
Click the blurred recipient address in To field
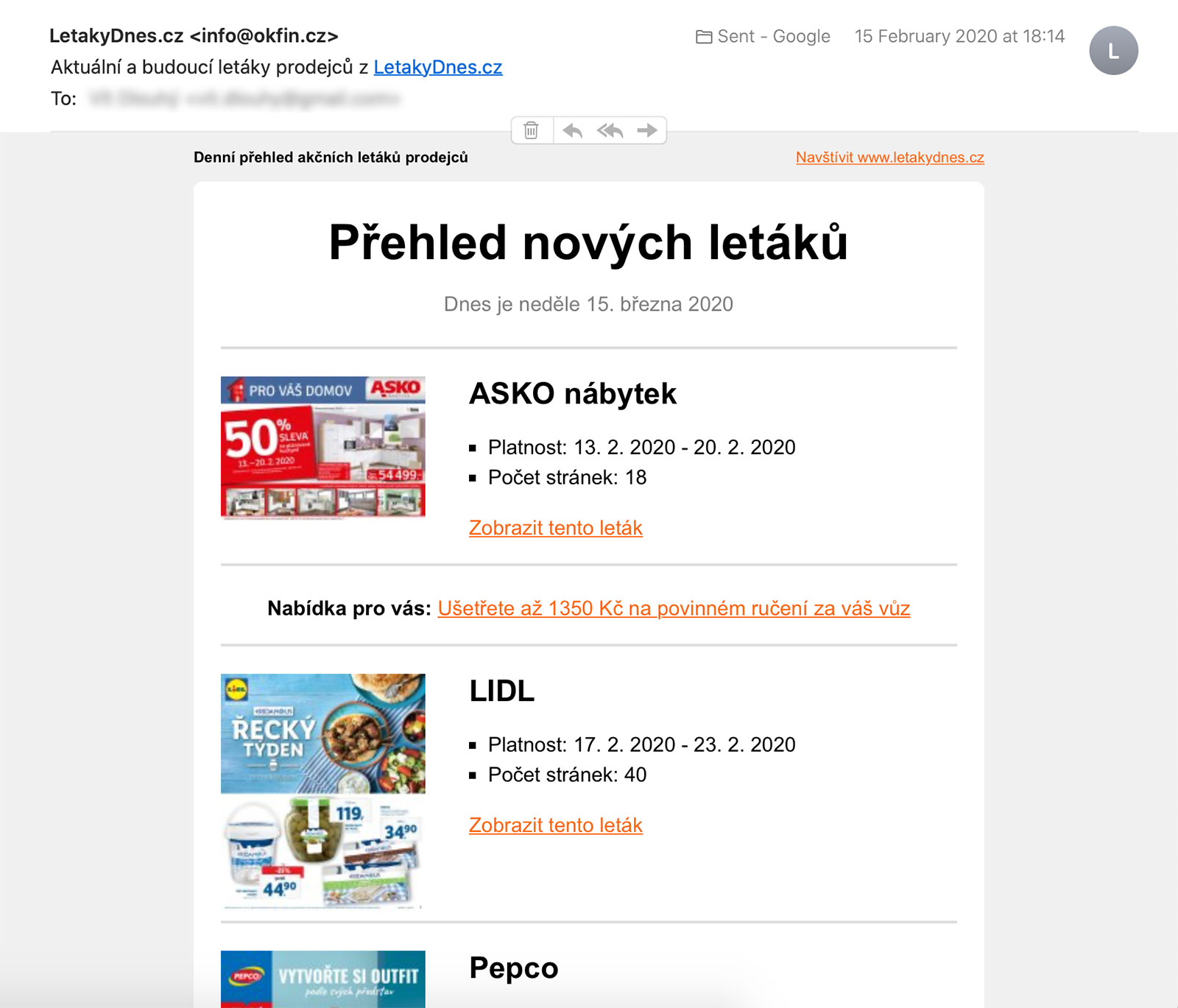coord(244,99)
